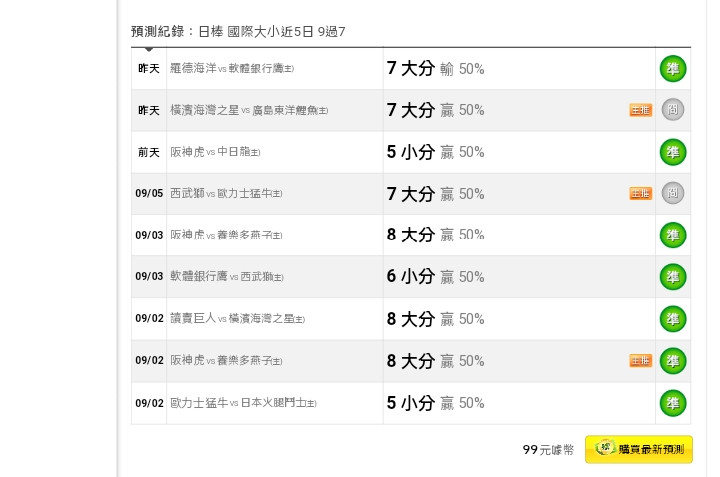Screen dimensions: 720x477
Task: Click green 準 icon for 軟體銀行鷹 vs 西武獅 row
Action: pyautogui.click(x=673, y=277)
